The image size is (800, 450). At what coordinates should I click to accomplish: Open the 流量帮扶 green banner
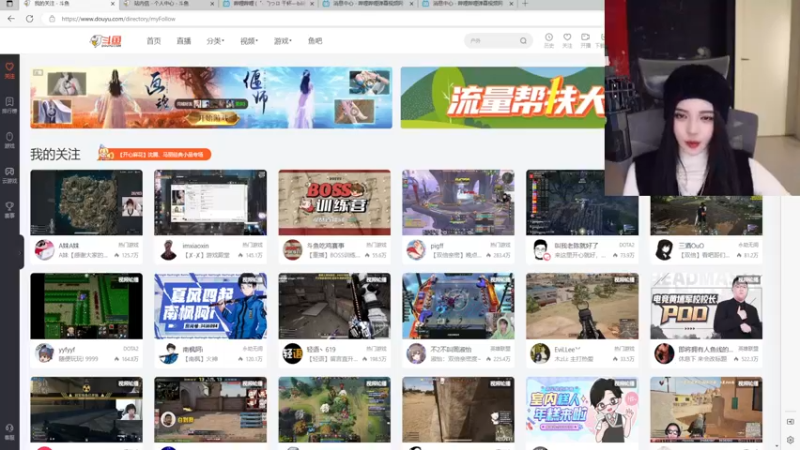click(503, 97)
